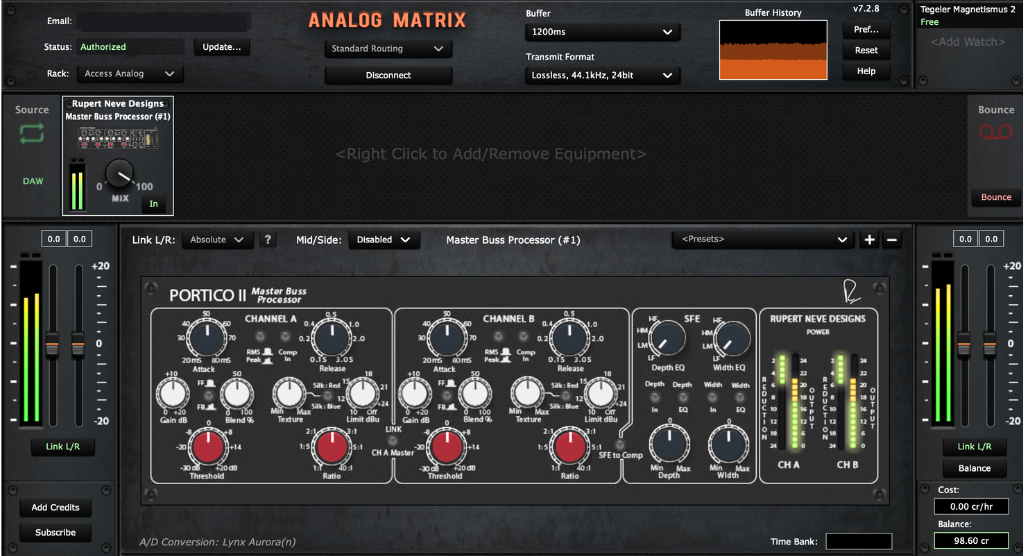Click the Channel B Blend % knob
The width and height of the screenshot is (1024, 556).
click(475, 394)
